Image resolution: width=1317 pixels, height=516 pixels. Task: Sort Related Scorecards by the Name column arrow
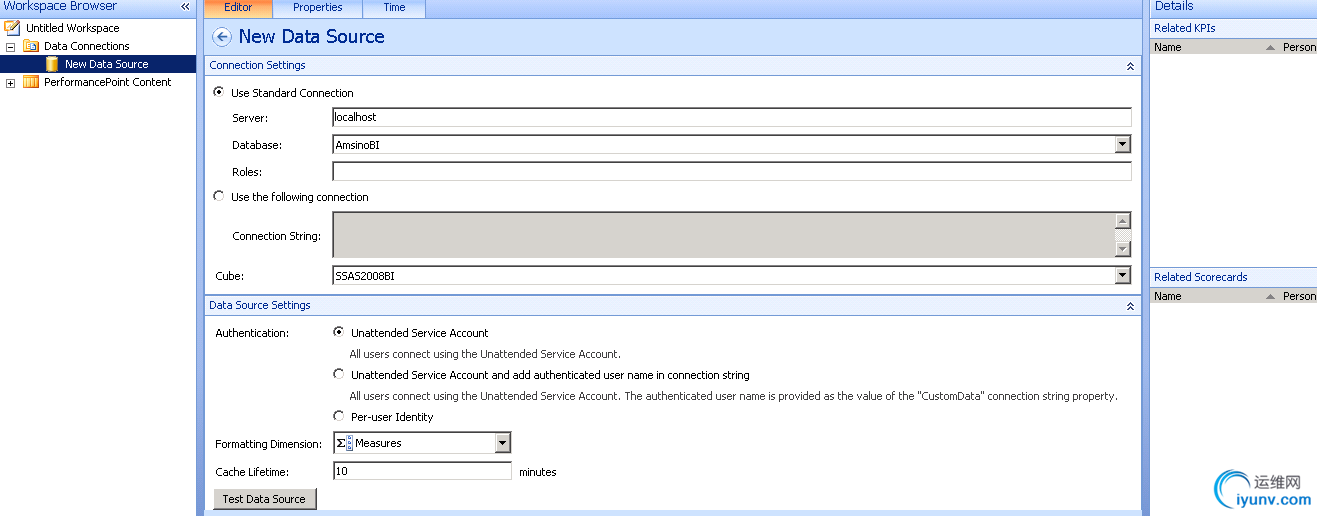(x=1270, y=296)
